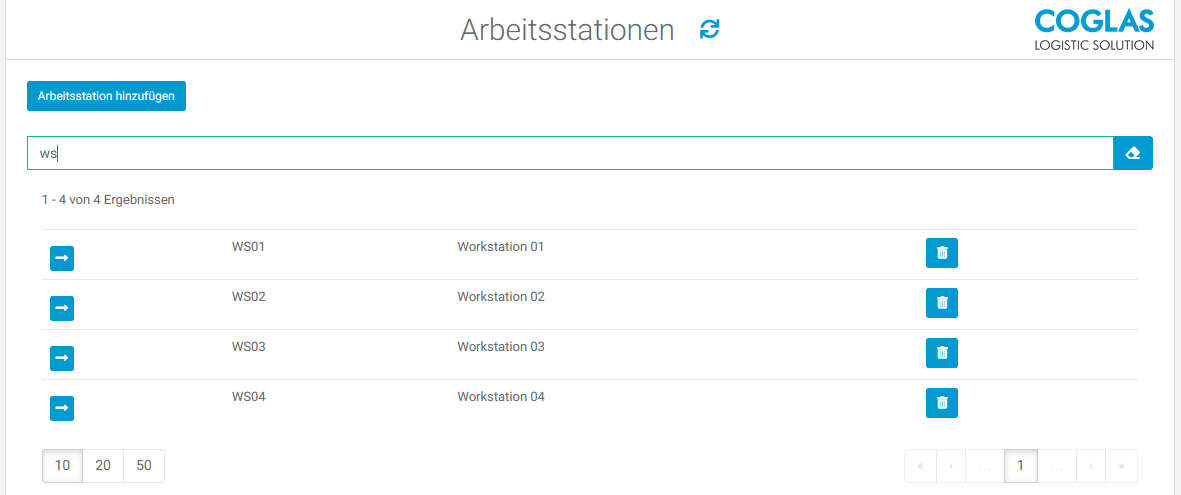Show 50 results per page
The image size is (1181, 495).
click(x=144, y=465)
